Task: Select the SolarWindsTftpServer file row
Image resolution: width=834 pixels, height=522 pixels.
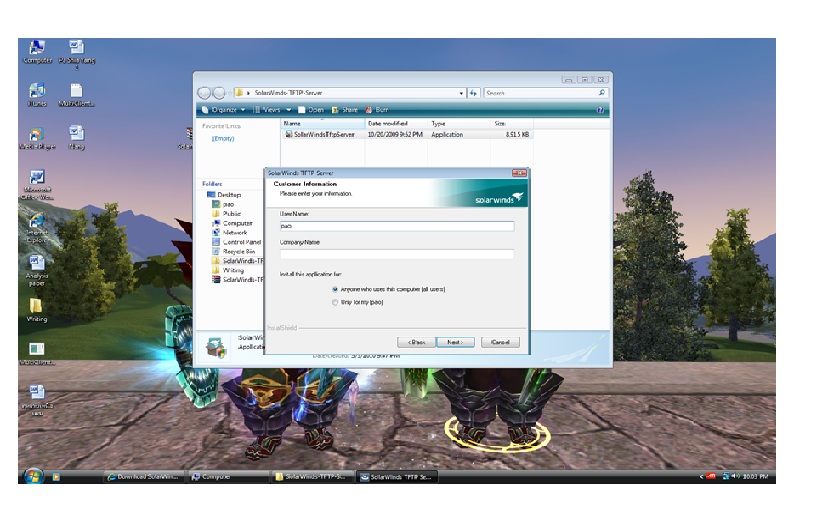Action: click(x=407, y=135)
